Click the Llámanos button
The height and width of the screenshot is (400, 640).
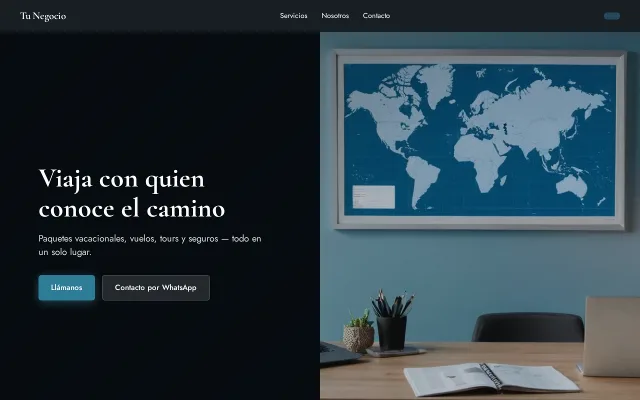(67, 288)
